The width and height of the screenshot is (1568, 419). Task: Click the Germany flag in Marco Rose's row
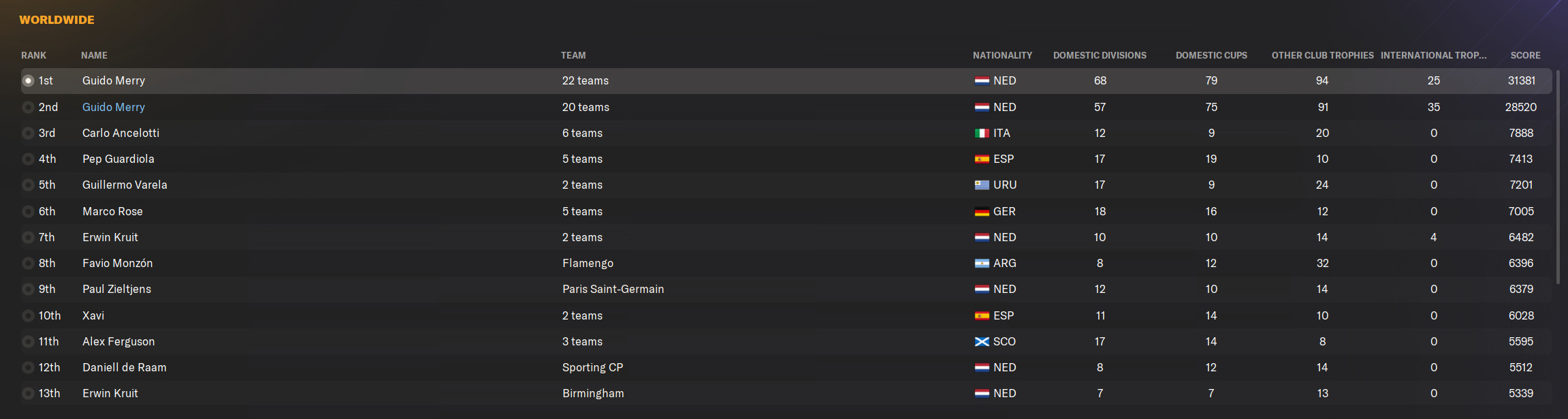[981, 212]
